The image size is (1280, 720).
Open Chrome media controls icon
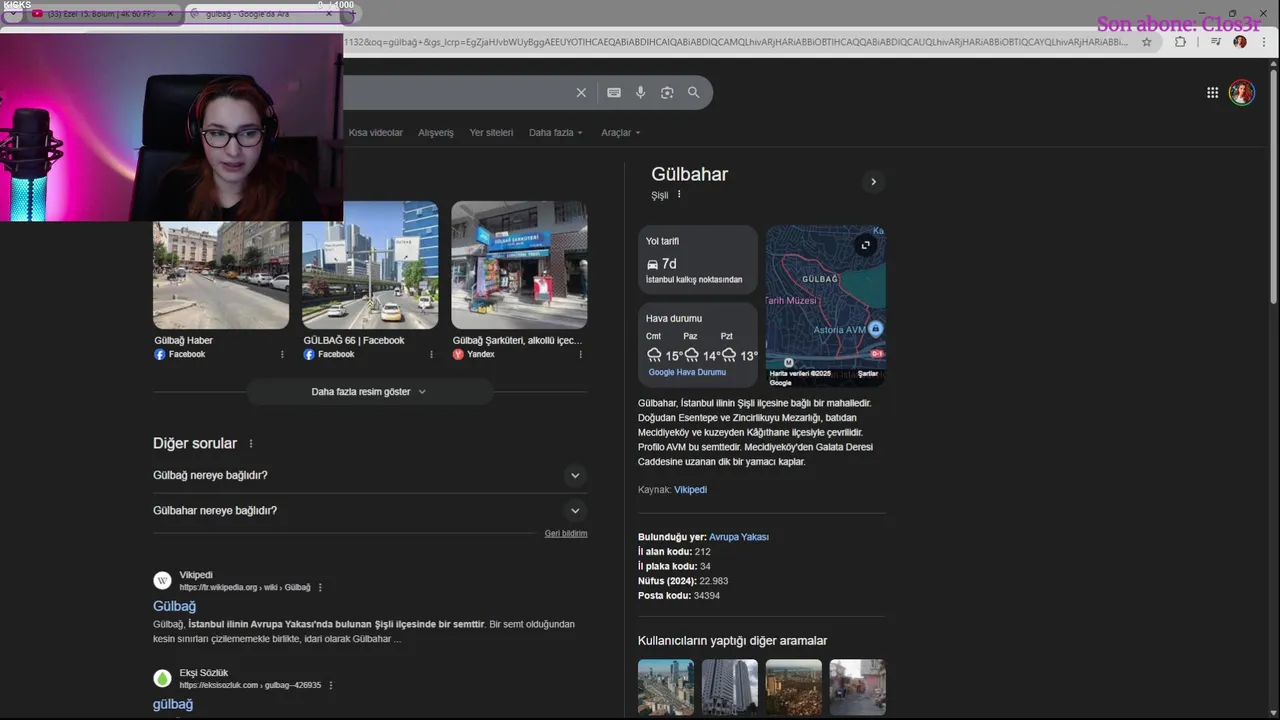(x=1216, y=42)
